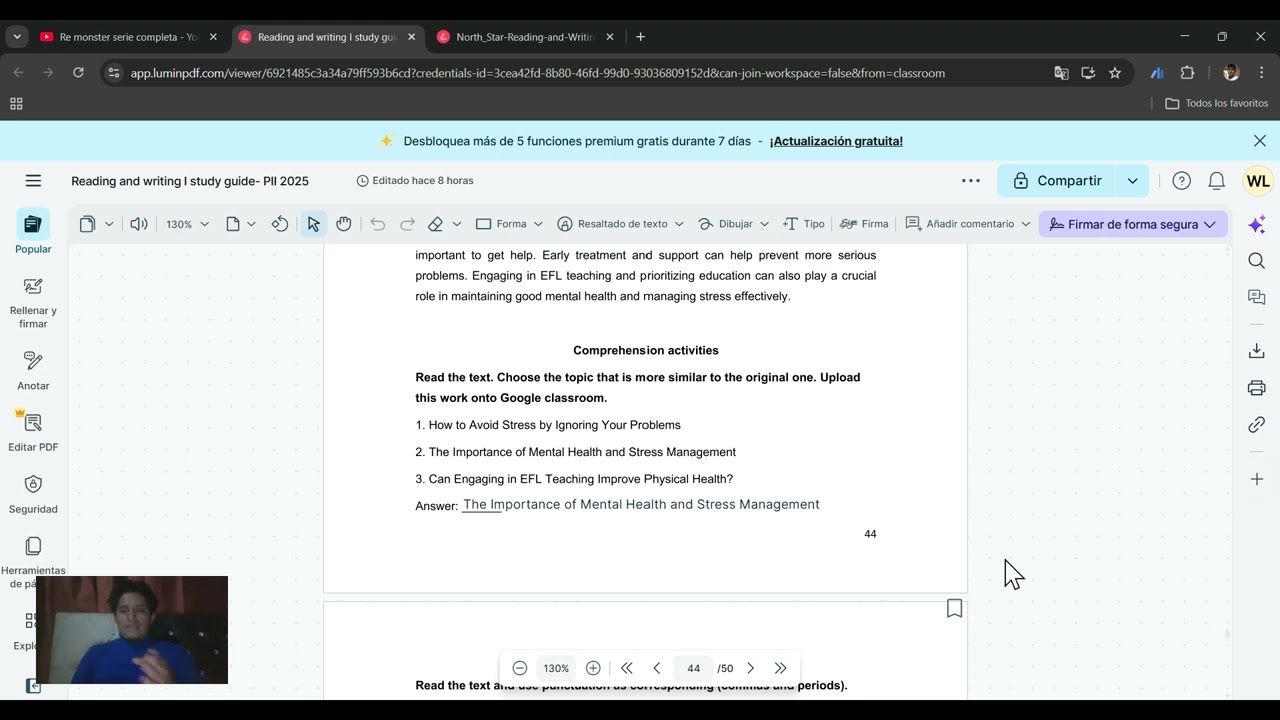This screenshot has width=1280, height=720.
Task: Click the page number field showing 44
Action: (693, 668)
